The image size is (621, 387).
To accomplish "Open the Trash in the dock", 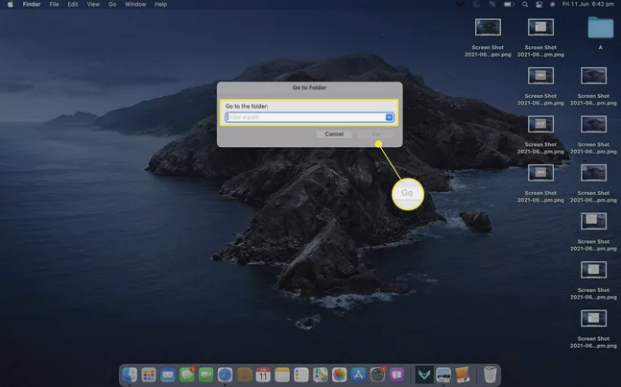I will click(490, 375).
